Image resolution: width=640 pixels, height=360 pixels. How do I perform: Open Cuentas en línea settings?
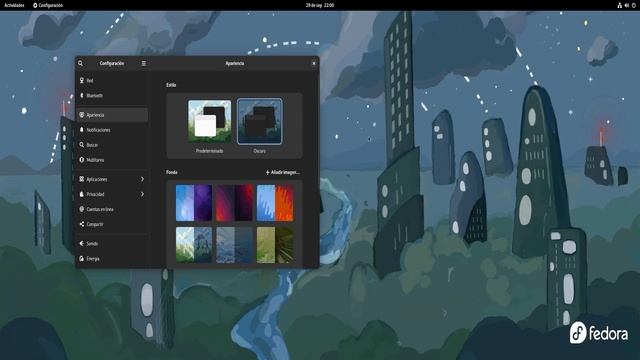[112, 209]
